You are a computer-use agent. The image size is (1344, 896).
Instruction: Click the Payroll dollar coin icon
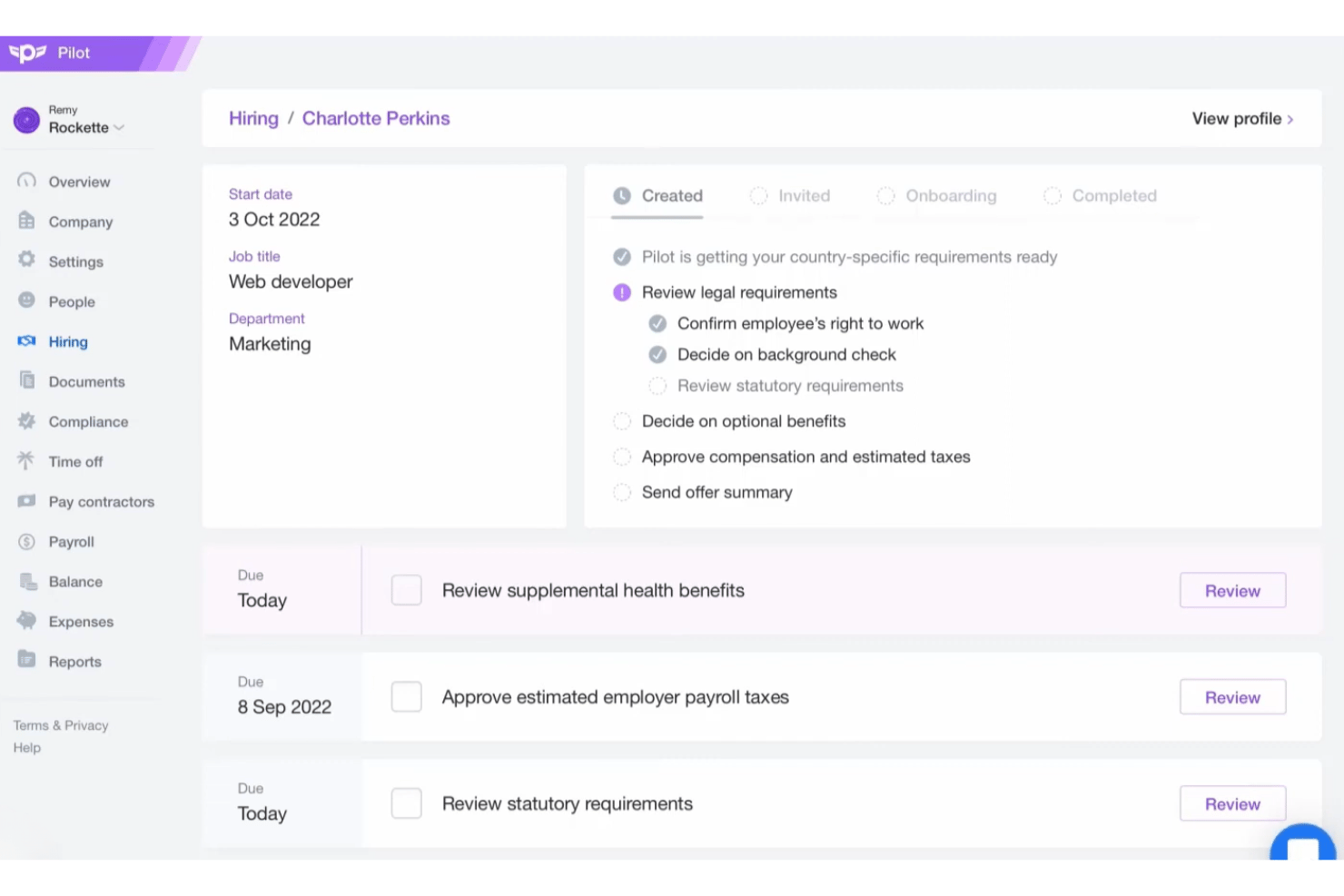click(26, 541)
